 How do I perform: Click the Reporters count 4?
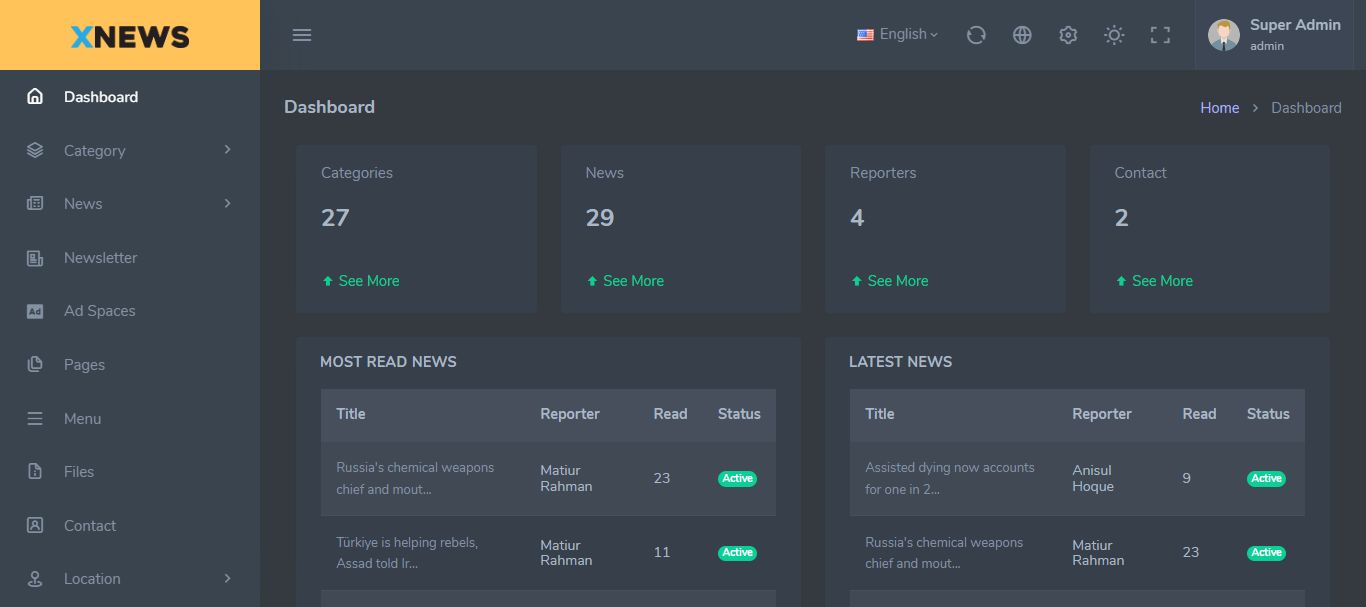tap(857, 218)
